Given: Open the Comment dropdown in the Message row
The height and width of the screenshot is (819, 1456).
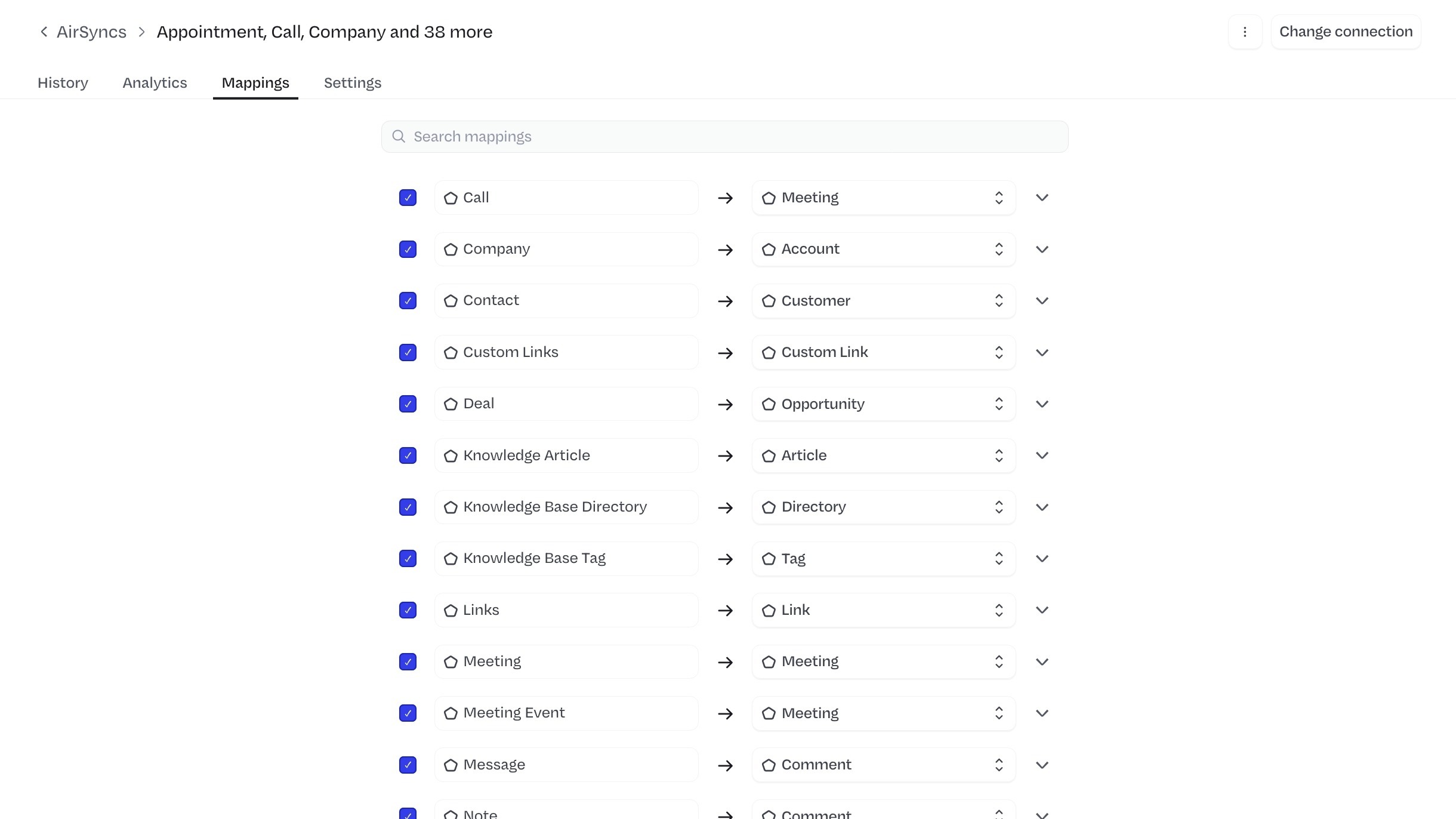Looking at the screenshot, I should tap(884, 765).
